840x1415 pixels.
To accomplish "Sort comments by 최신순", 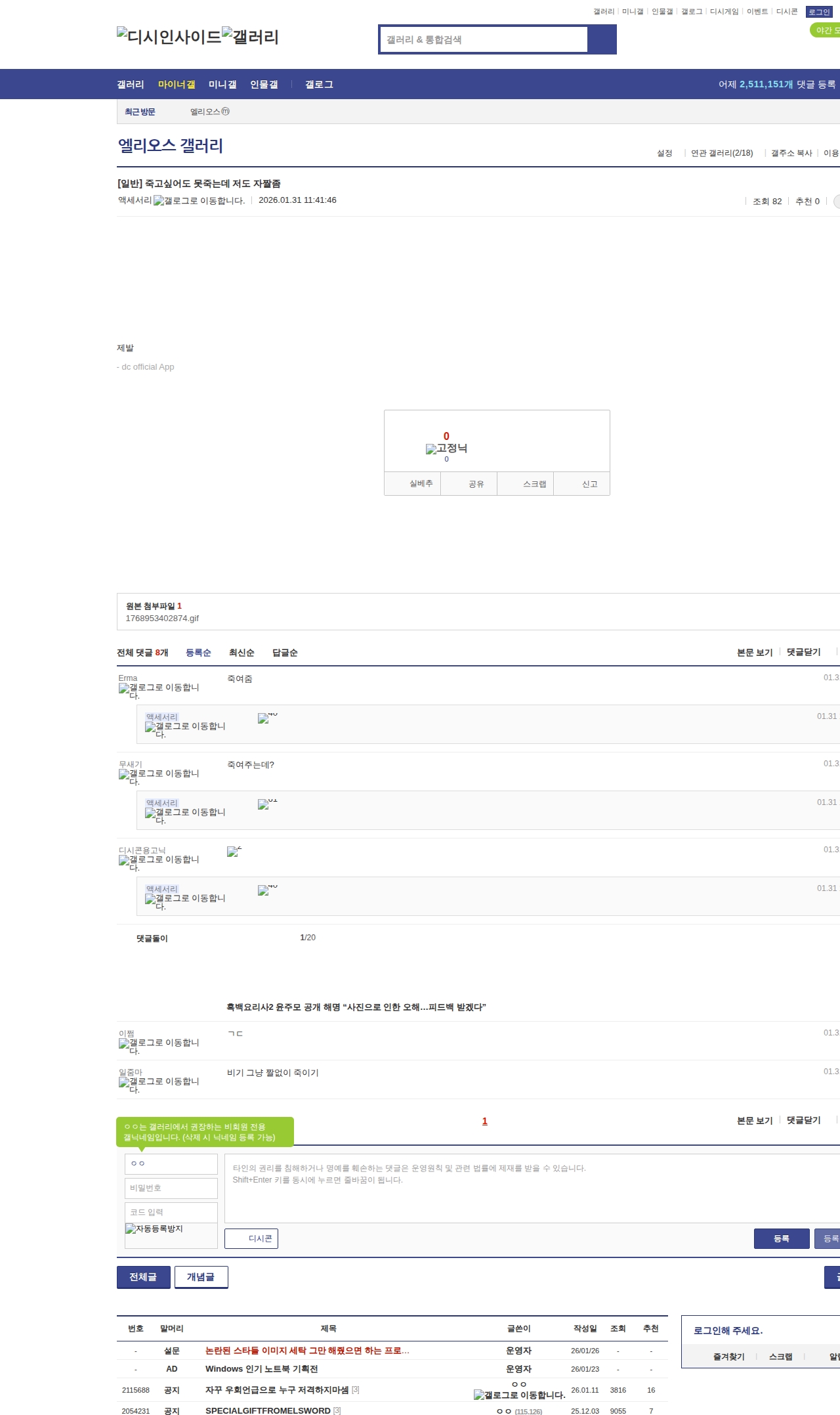I will (241, 653).
